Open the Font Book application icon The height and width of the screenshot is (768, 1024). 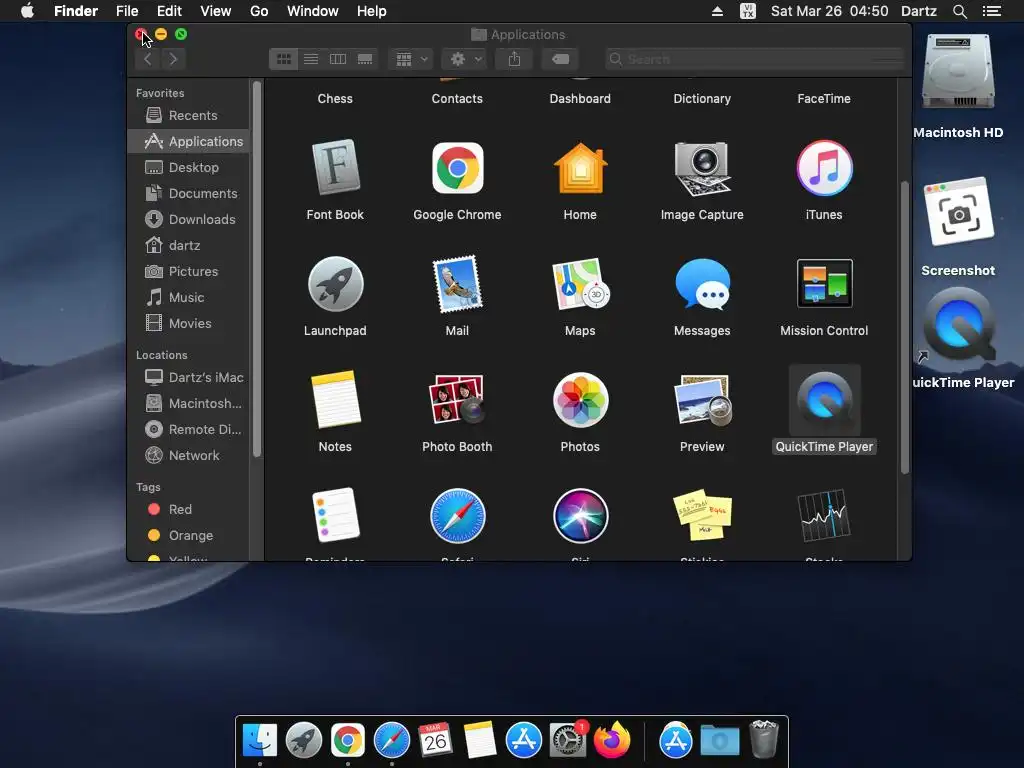tap(335, 168)
